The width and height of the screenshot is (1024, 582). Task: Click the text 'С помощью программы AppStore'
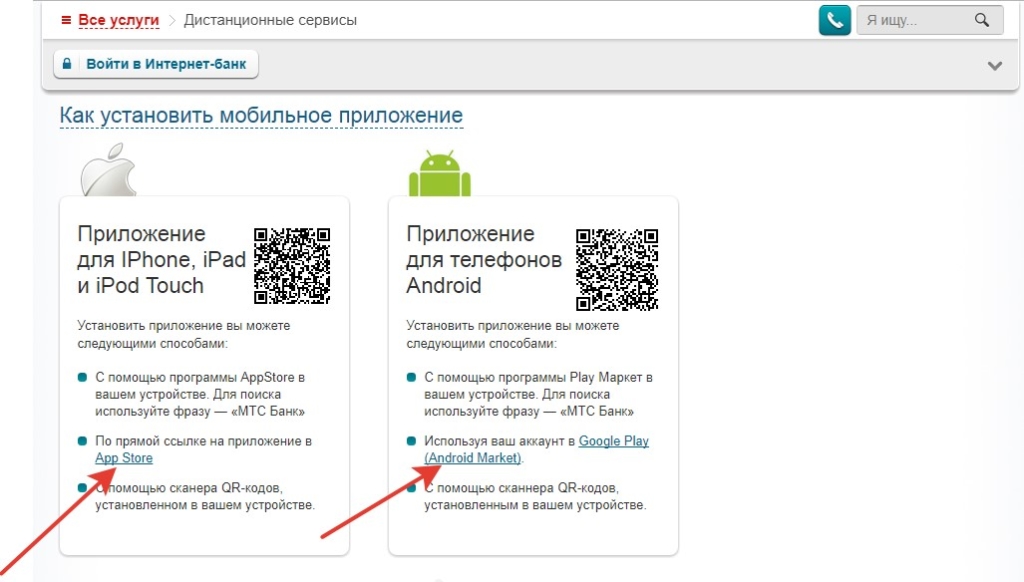pos(195,378)
